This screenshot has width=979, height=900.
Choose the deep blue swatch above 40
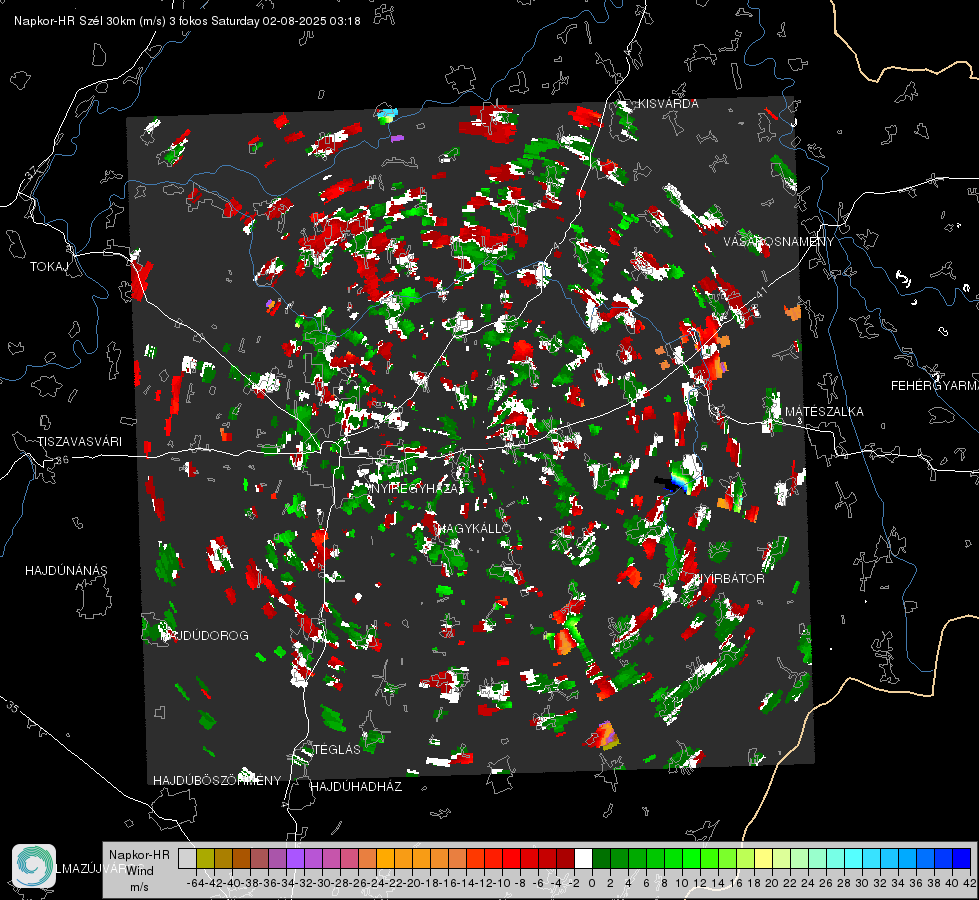(962, 858)
